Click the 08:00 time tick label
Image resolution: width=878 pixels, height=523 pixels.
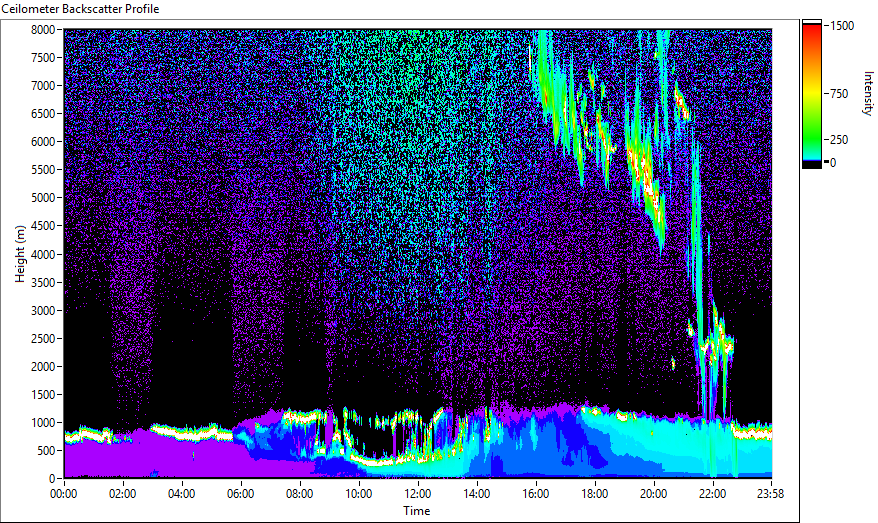(x=300, y=494)
